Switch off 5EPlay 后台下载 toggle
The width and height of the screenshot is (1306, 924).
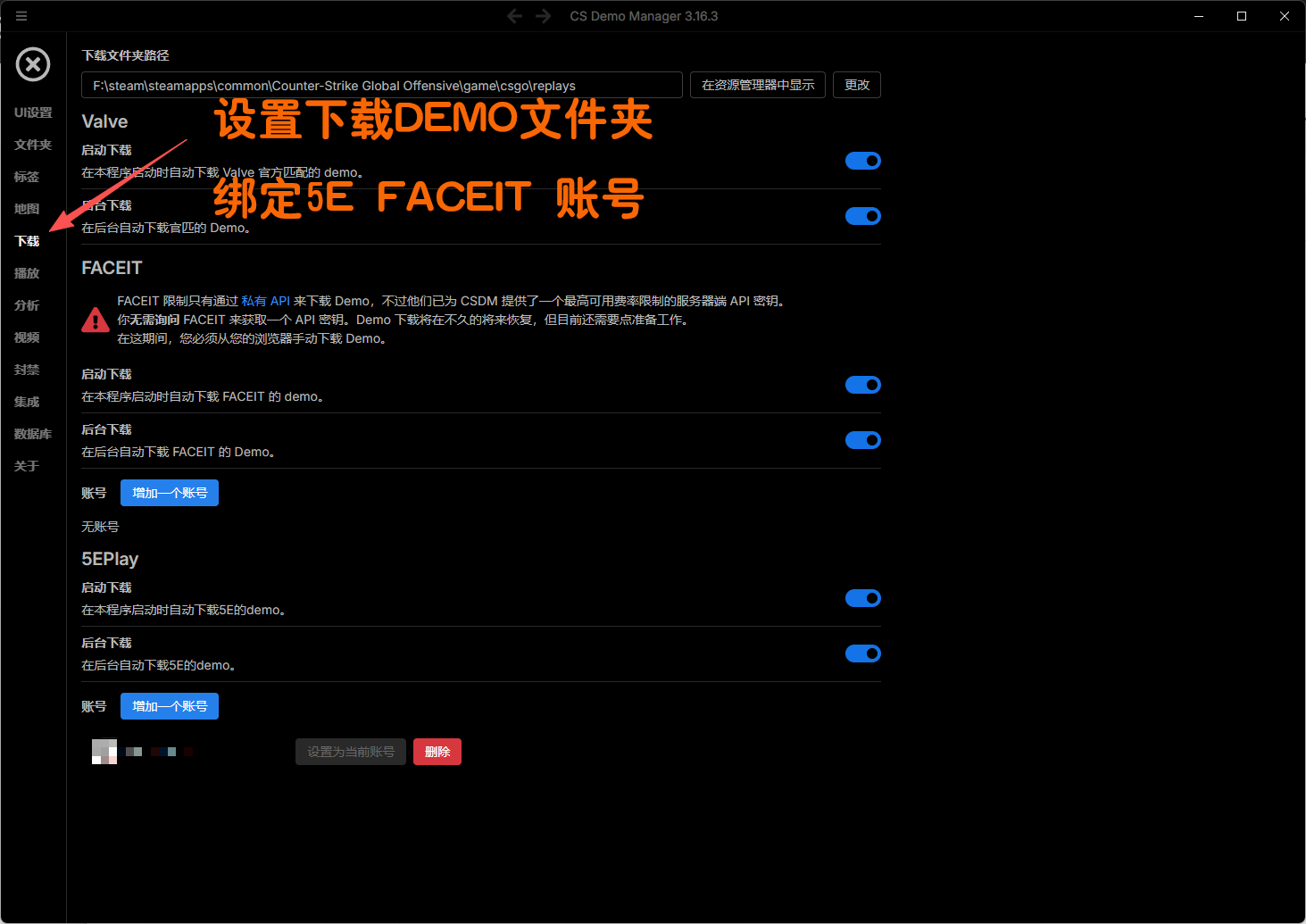862,653
